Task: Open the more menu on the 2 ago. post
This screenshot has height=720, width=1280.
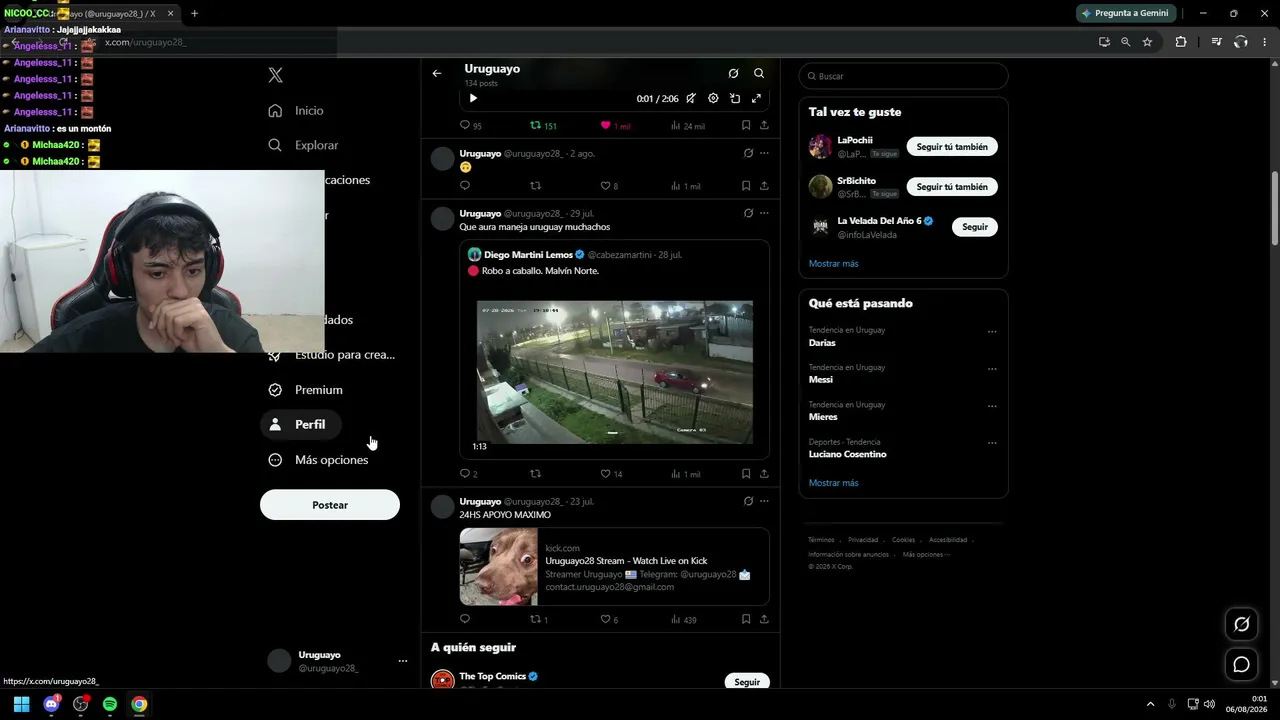Action: 764,154
